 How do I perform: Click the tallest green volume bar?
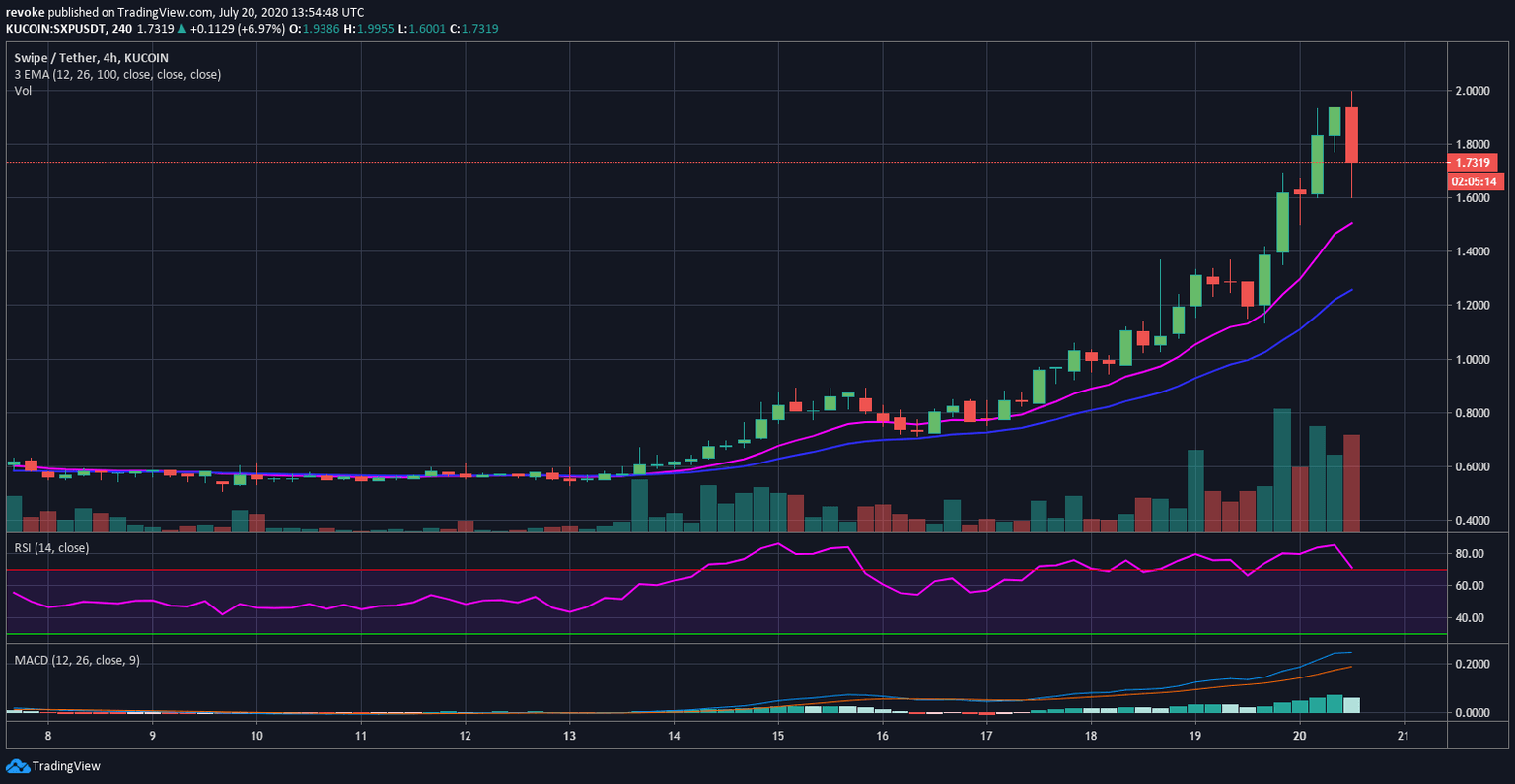pyautogui.click(x=1282, y=469)
